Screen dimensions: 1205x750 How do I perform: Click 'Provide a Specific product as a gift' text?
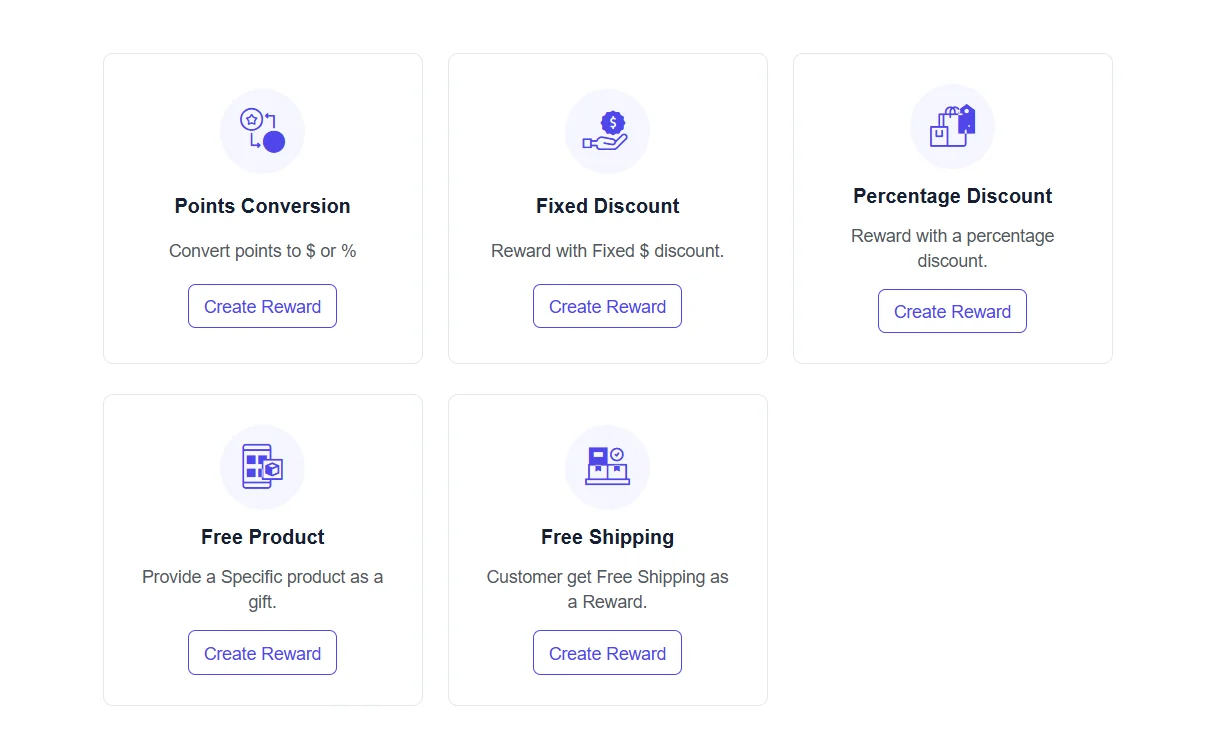click(x=262, y=589)
